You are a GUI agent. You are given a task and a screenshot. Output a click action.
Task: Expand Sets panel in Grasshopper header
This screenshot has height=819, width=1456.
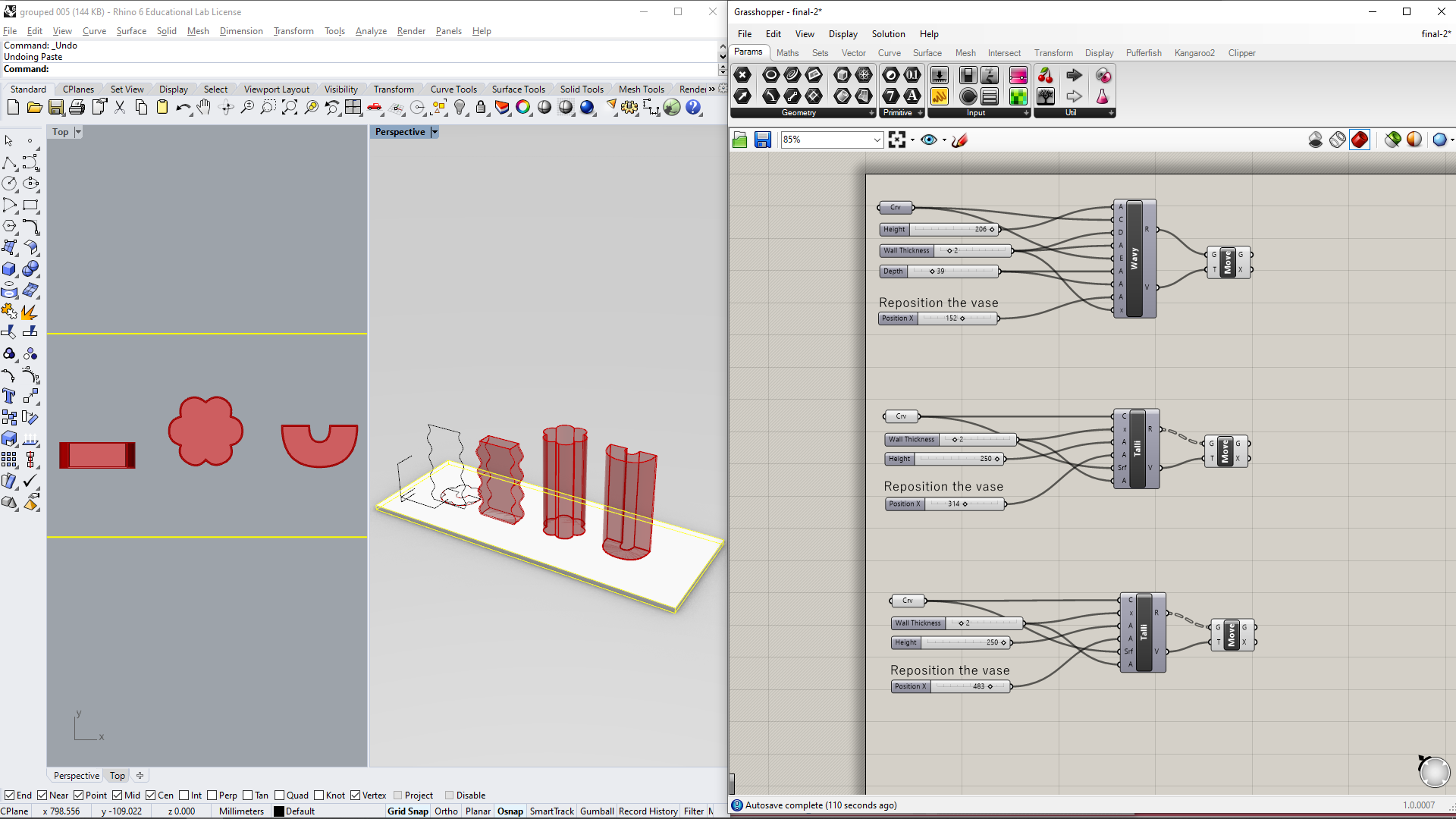coord(820,53)
